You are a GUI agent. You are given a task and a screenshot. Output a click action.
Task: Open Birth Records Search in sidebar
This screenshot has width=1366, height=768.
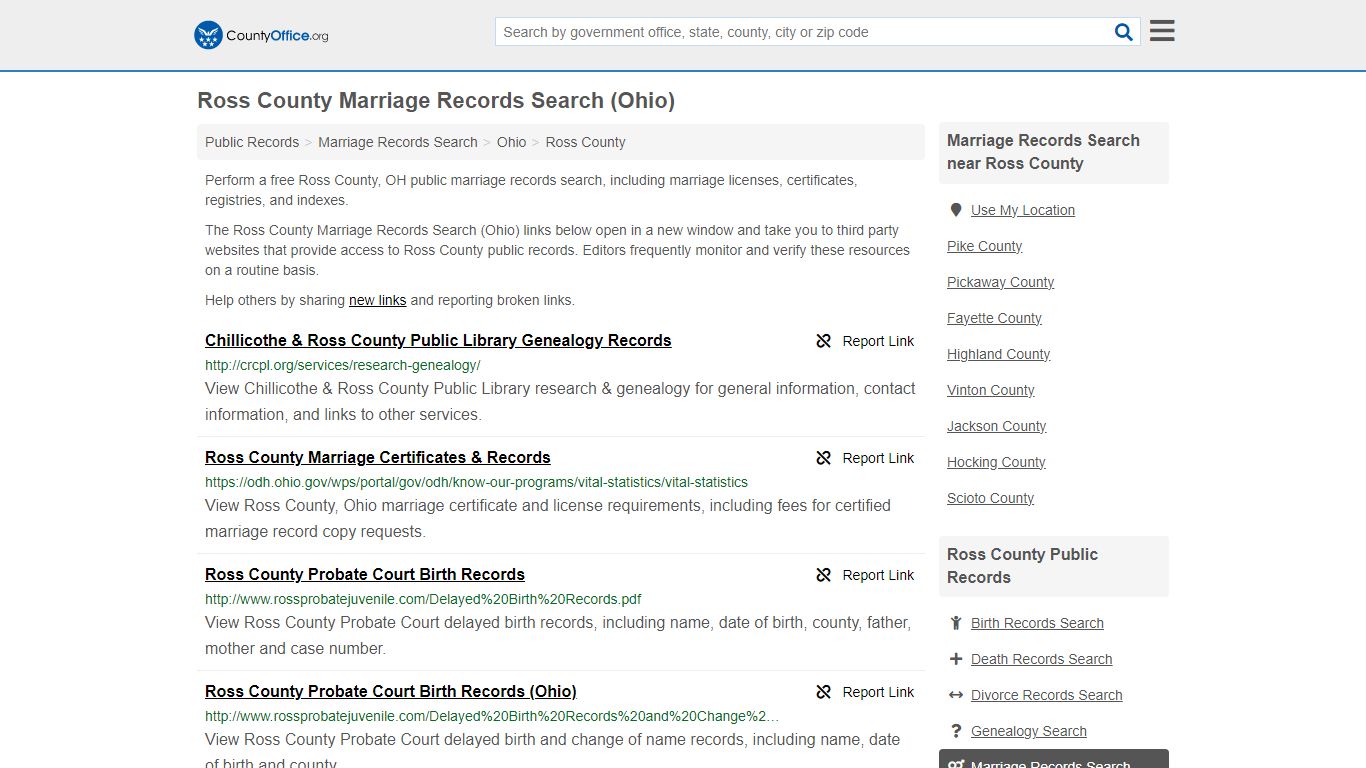[1037, 623]
